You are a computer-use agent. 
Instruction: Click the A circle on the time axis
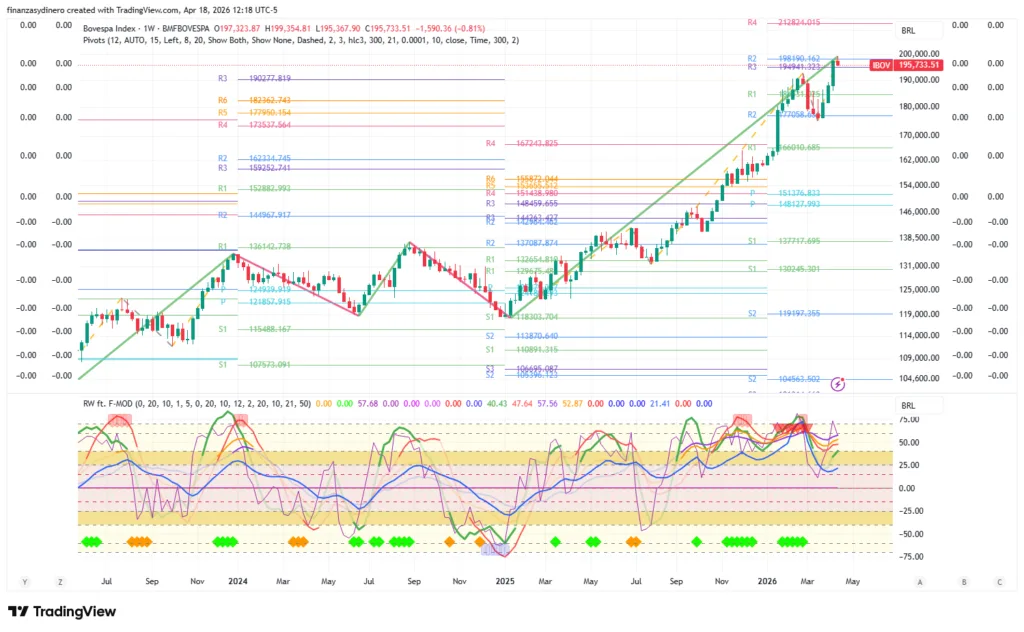(x=919, y=581)
